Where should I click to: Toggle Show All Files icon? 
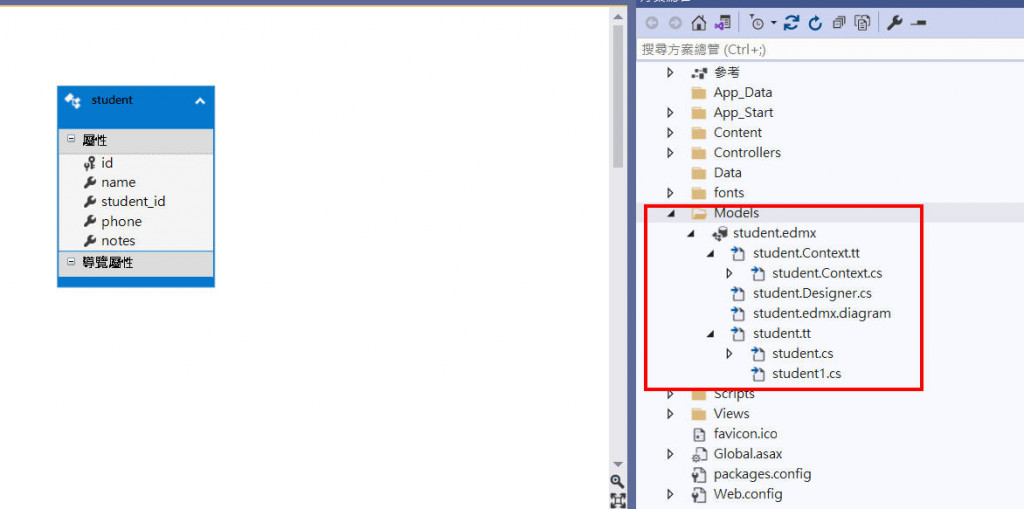click(x=863, y=24)
